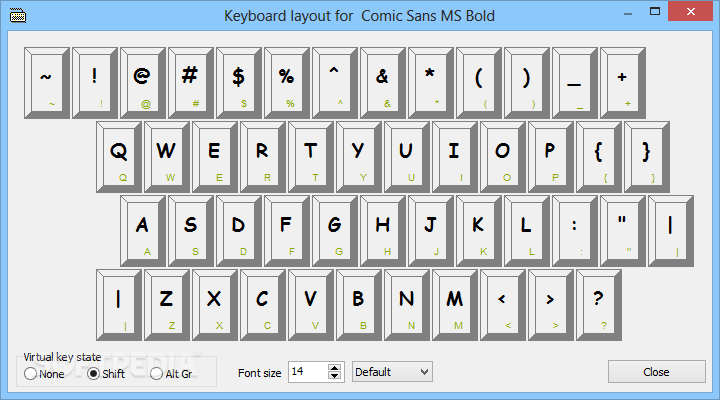
Task: Click the left curly brace { key
Action: tap(599, 157)
